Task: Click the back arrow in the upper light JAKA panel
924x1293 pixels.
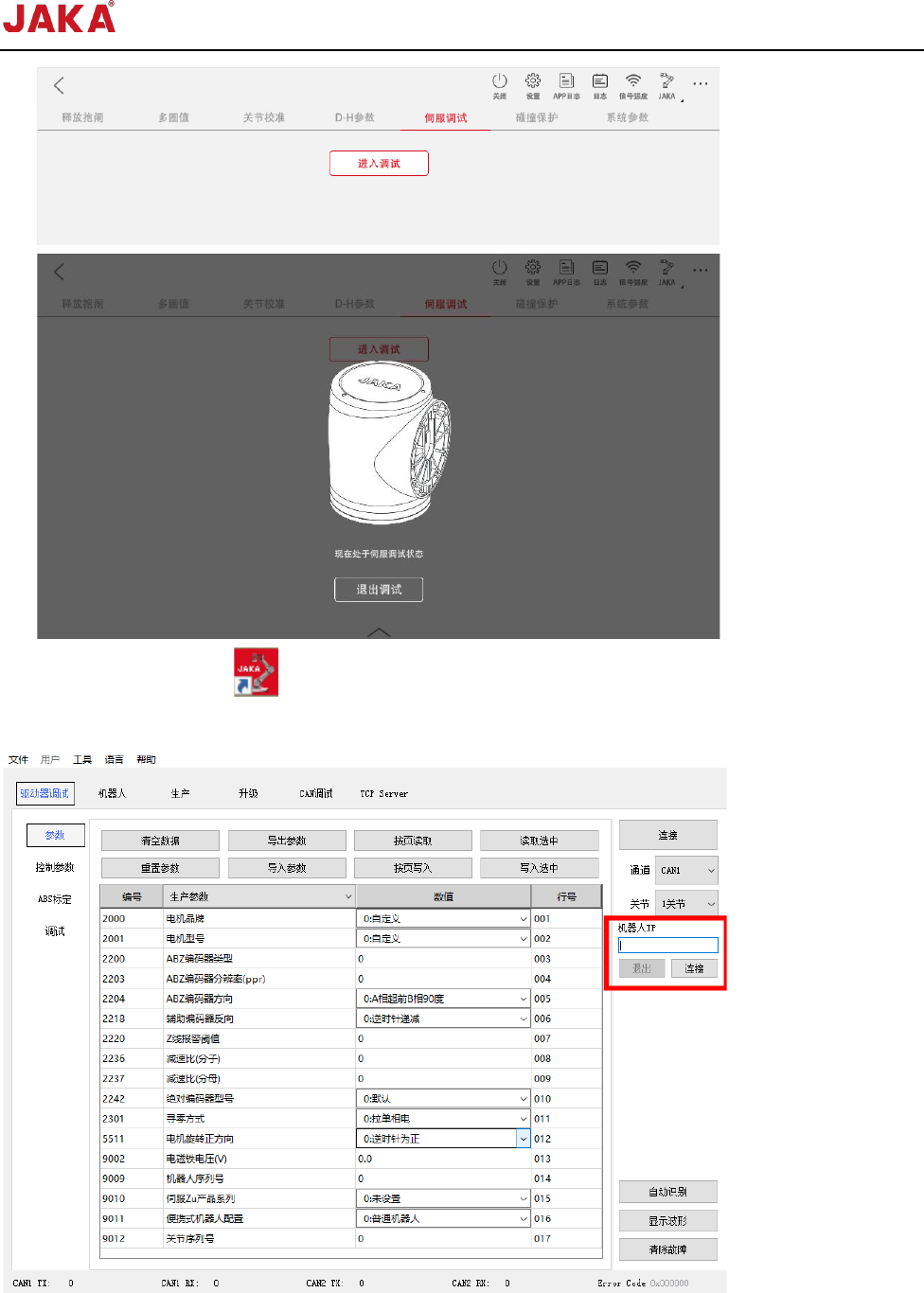Action: click(x=59, y=86)
